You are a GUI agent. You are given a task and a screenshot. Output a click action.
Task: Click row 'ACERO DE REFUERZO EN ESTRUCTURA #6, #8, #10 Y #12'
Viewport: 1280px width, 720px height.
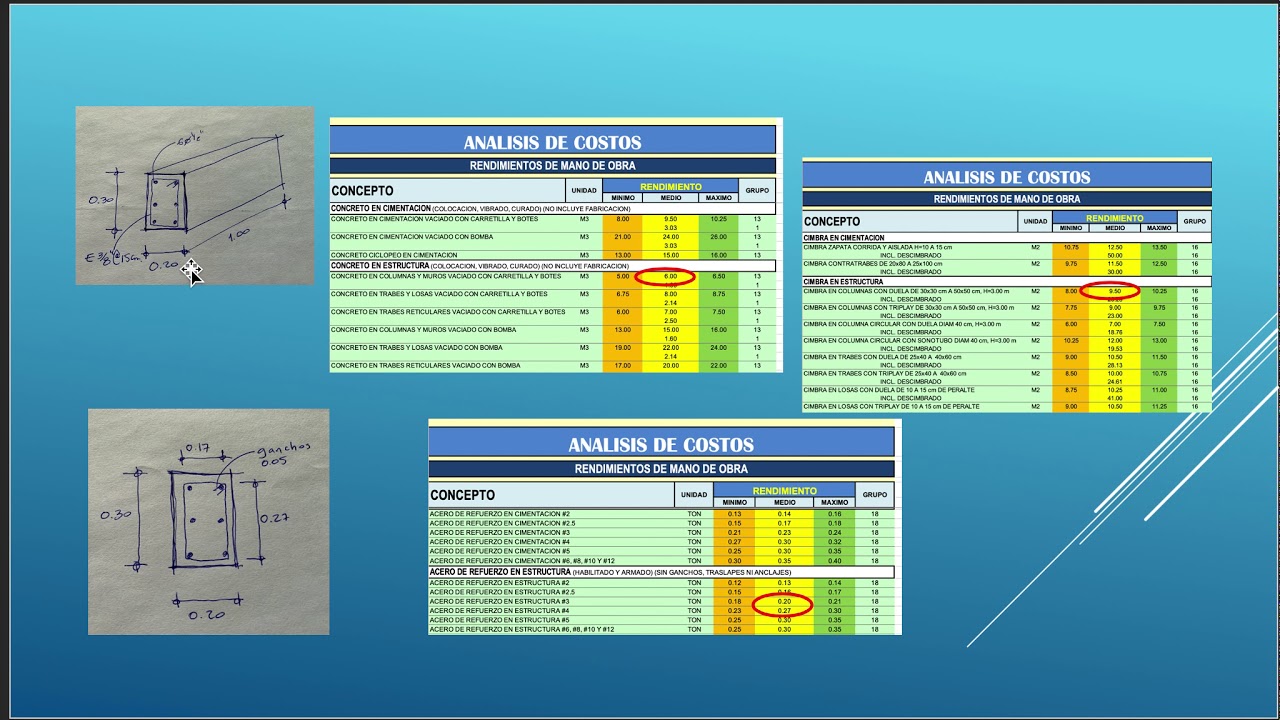pos(661,630)
